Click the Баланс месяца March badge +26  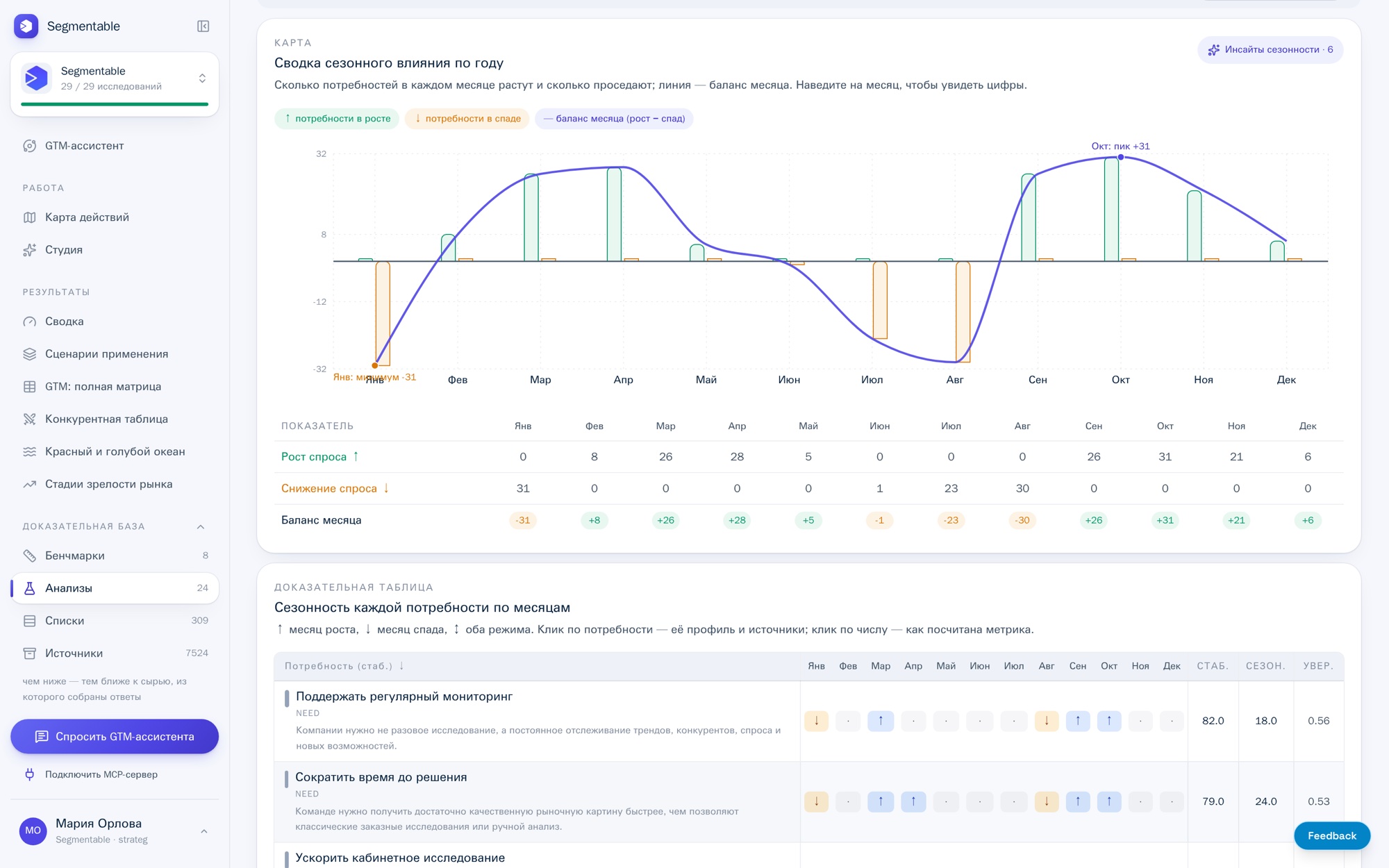tap(665, 520)
